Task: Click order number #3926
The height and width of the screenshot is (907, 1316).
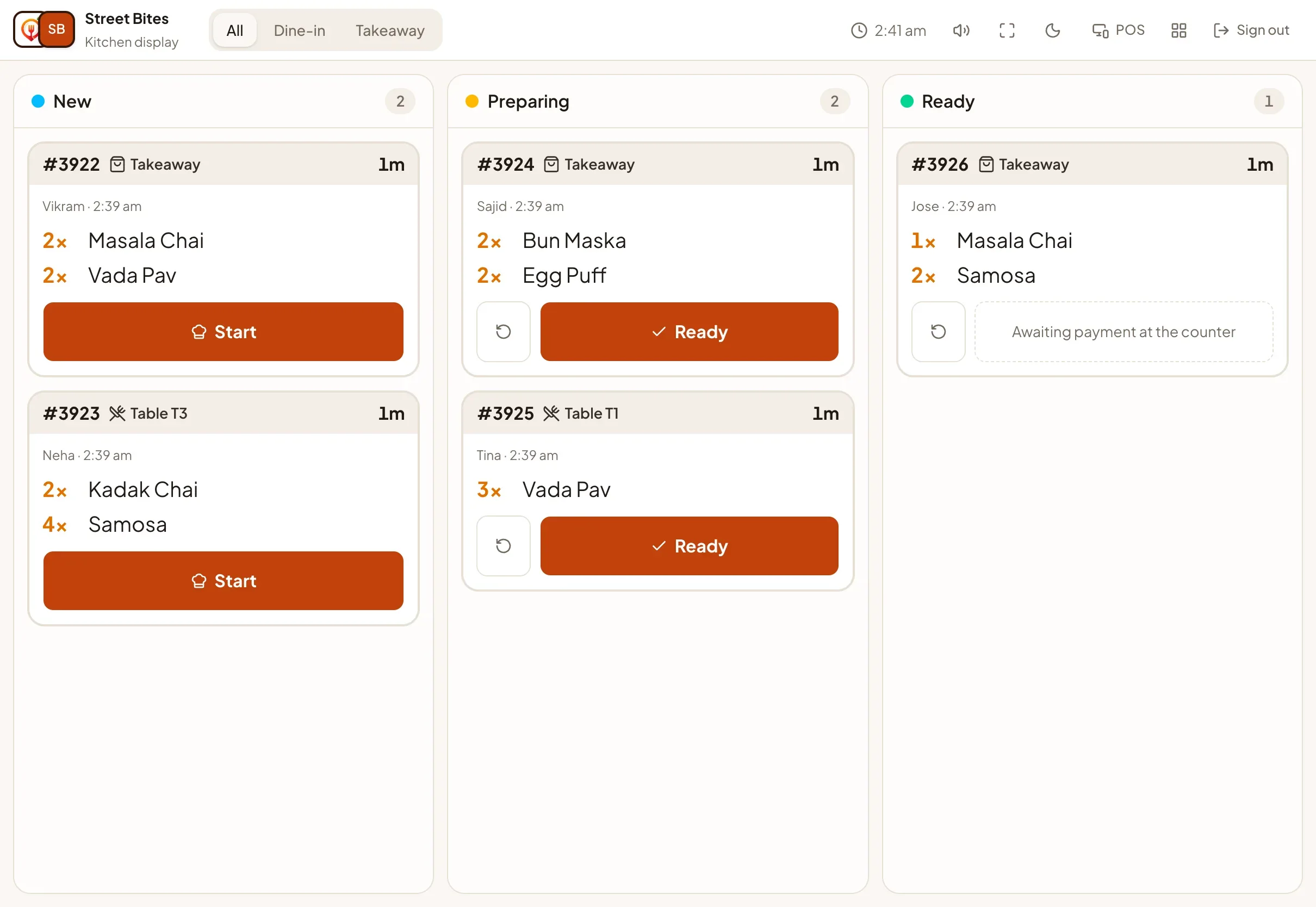Action: point(940,164)
